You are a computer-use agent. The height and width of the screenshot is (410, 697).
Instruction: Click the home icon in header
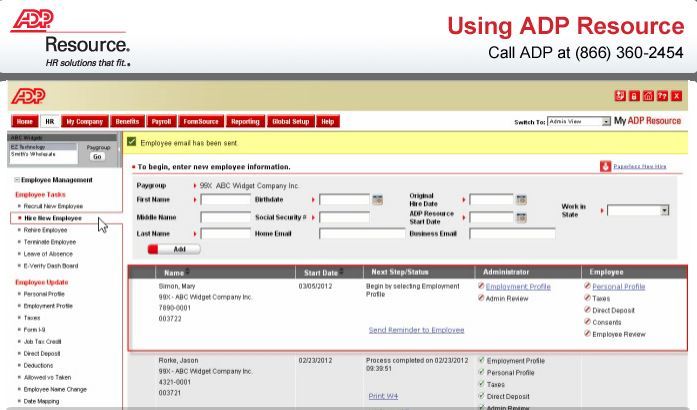[x=649, y=96]
